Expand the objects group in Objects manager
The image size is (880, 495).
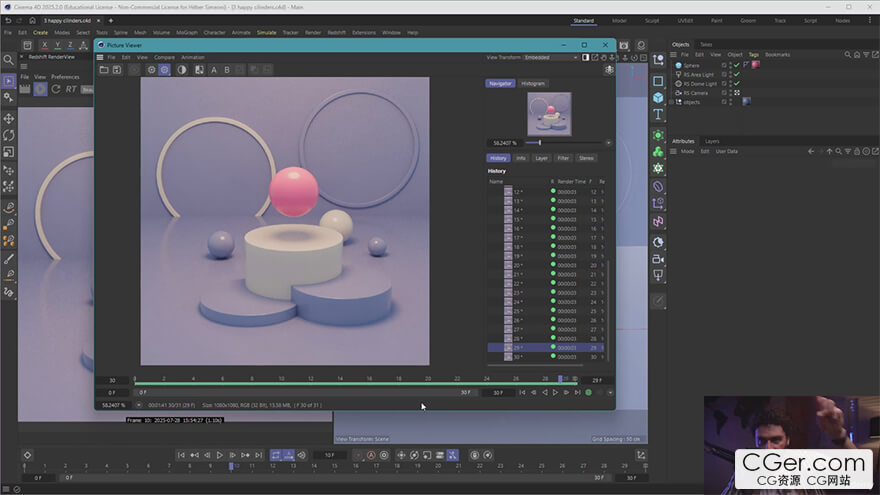(x=673, y=102)
